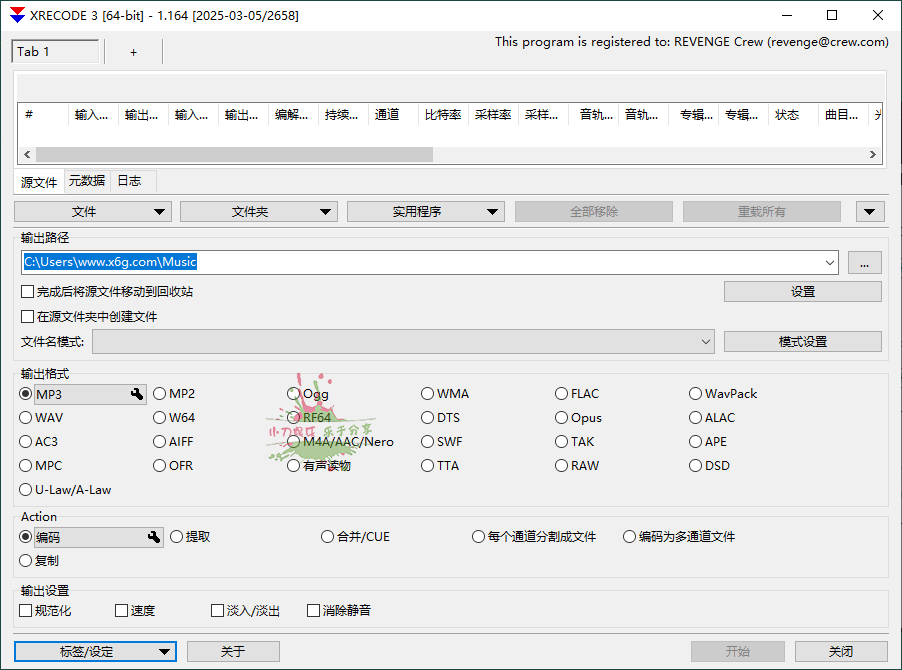This screenshot has width=902, height=670.
Task: Click the 关于 button
Action: (233, 651)
